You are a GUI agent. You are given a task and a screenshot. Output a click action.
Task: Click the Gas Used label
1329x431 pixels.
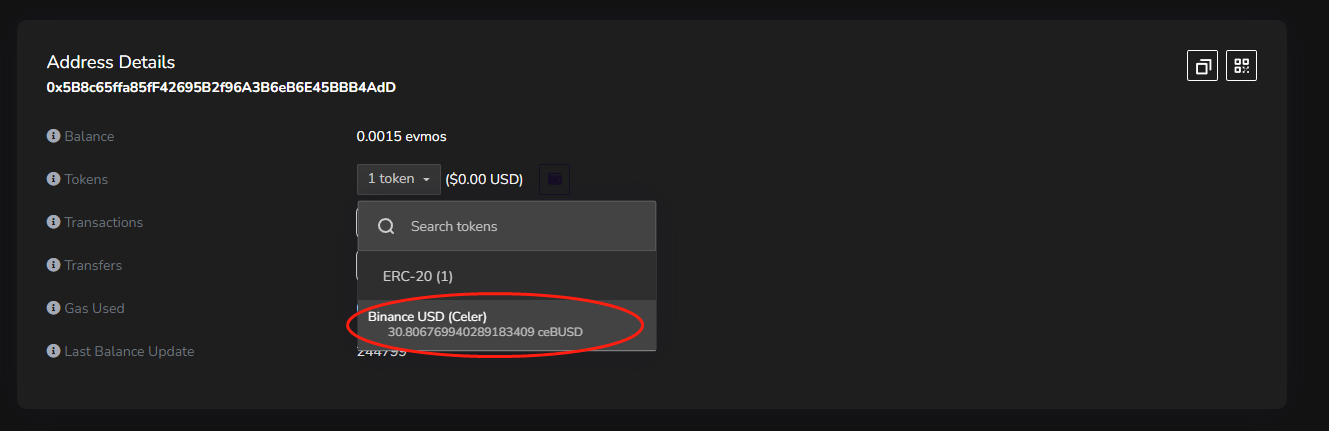tap(94, 308)
